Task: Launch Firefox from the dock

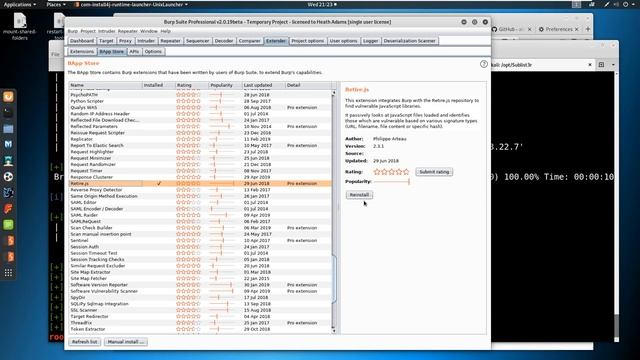Action: tap(9, 97)
